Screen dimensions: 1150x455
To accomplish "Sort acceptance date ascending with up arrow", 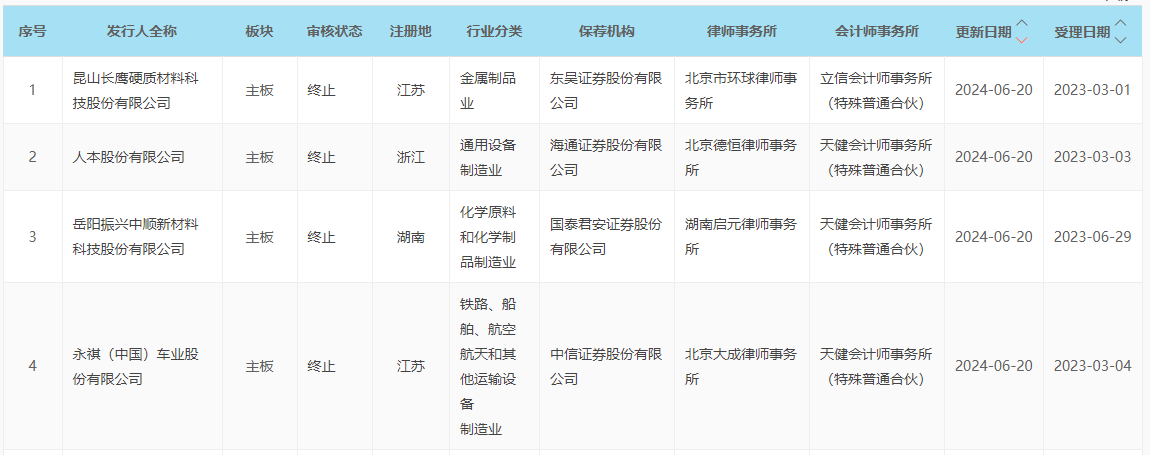I will 1120,23.
